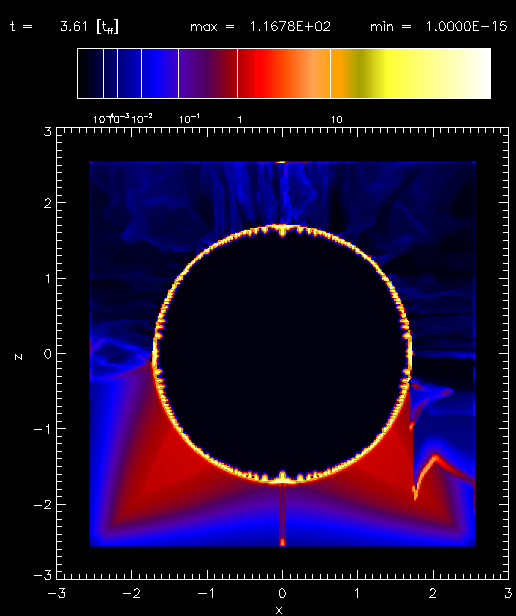Click the purple section of the colorbar
The image size is (516, 616).
tap(200, 73)
